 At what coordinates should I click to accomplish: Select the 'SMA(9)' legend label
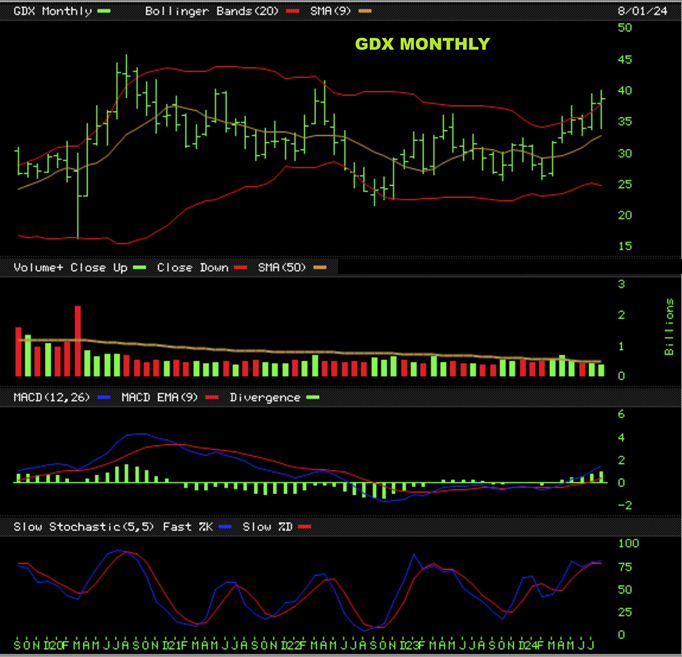(331, 11)
